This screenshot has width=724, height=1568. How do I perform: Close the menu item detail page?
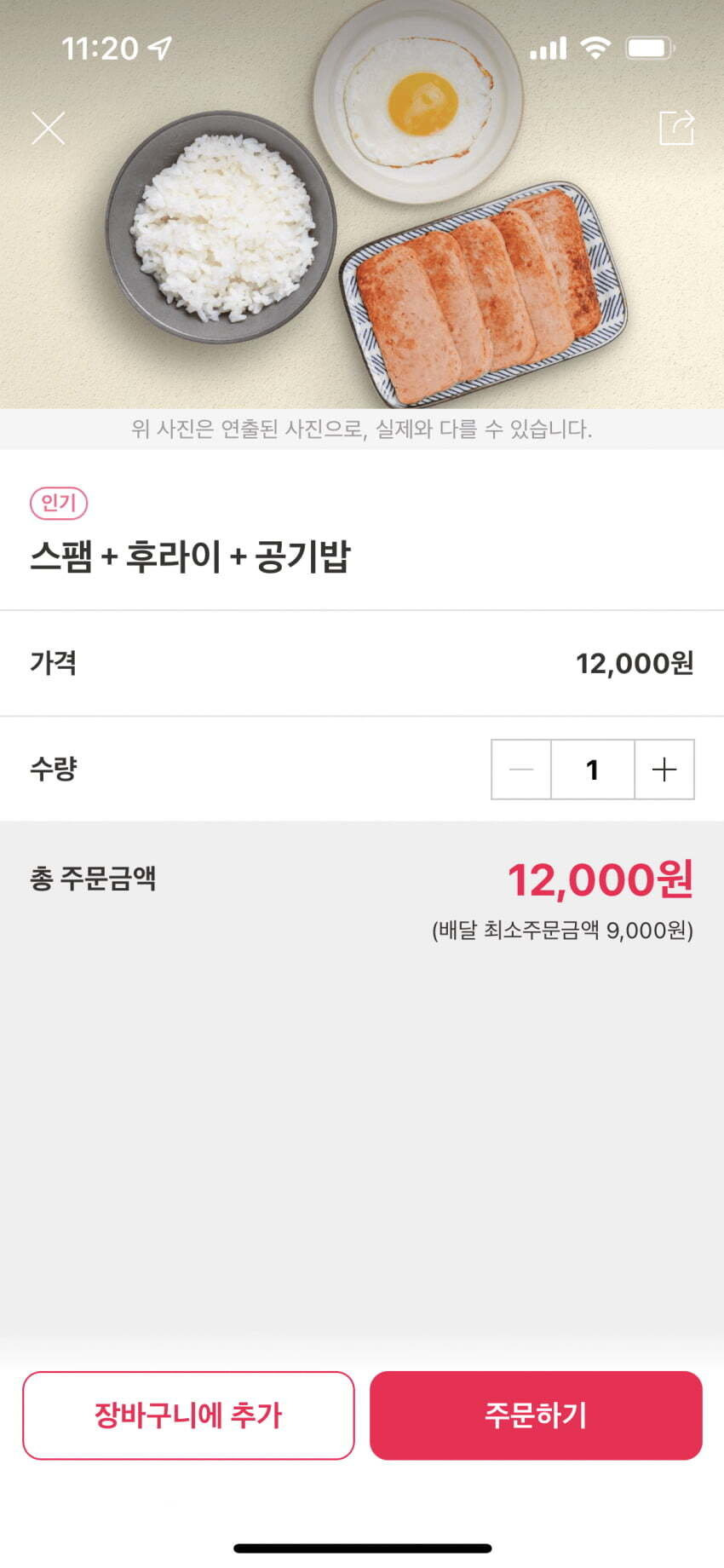coord(49,129)
